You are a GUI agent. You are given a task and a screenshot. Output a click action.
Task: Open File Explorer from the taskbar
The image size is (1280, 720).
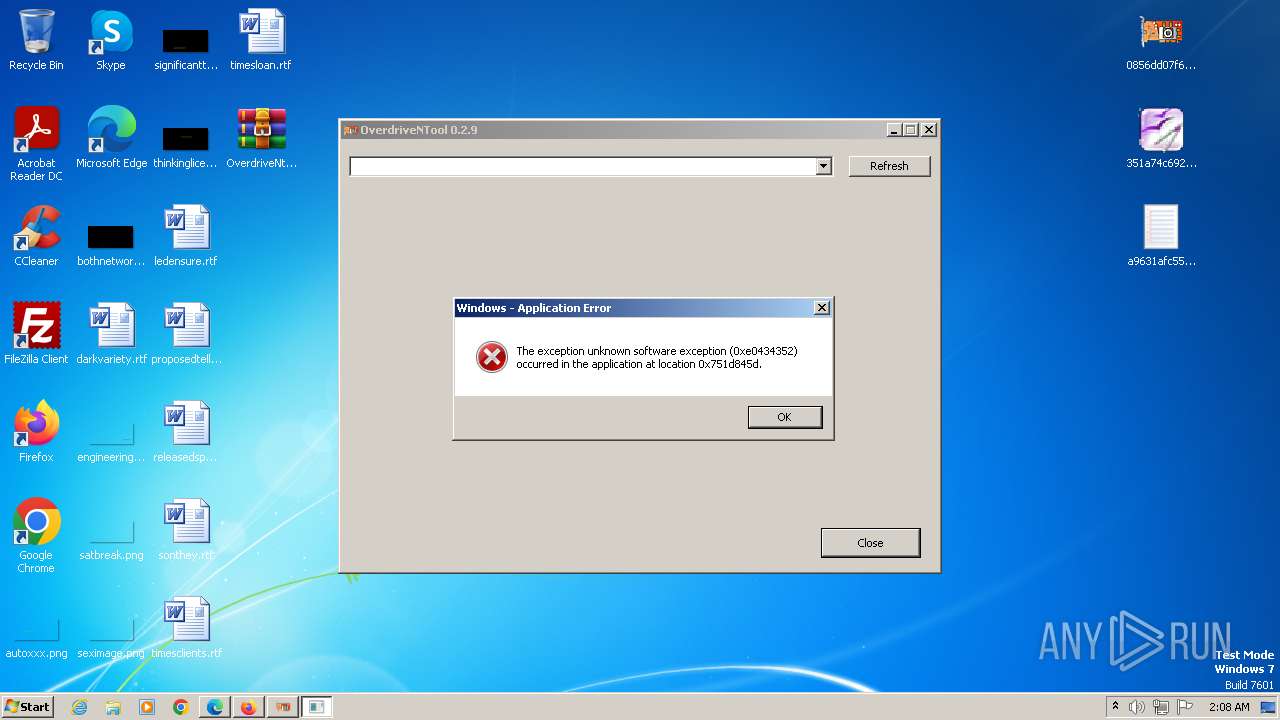(113, 707)
